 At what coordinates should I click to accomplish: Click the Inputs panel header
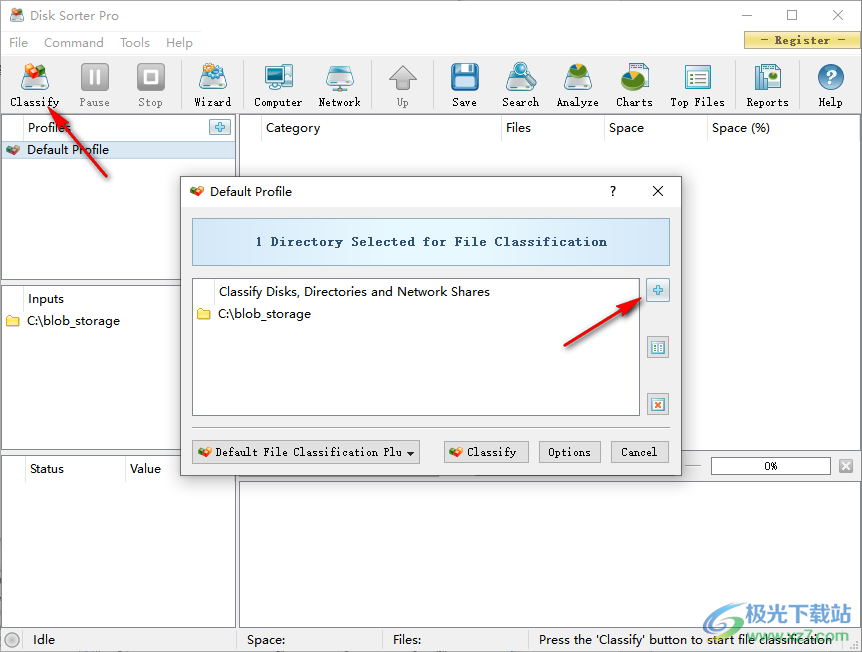(x=102, y=299)
